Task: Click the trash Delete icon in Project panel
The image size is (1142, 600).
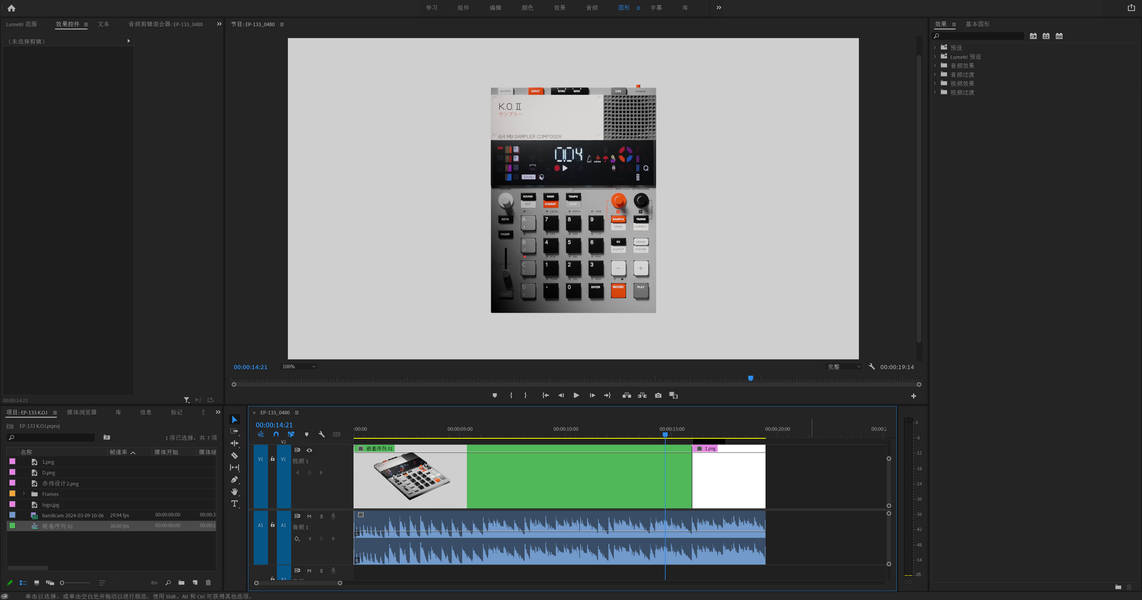Action: pos(208,583)
